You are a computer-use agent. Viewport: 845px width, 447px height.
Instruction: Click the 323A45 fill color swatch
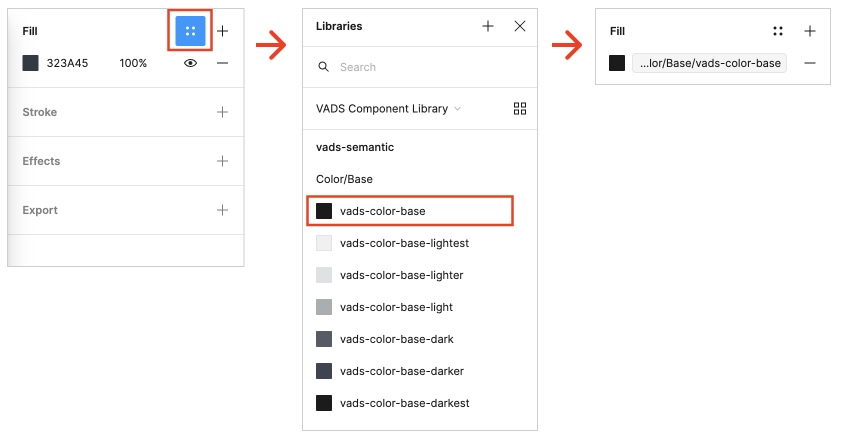pyautogui.click(x=30, y=63)
